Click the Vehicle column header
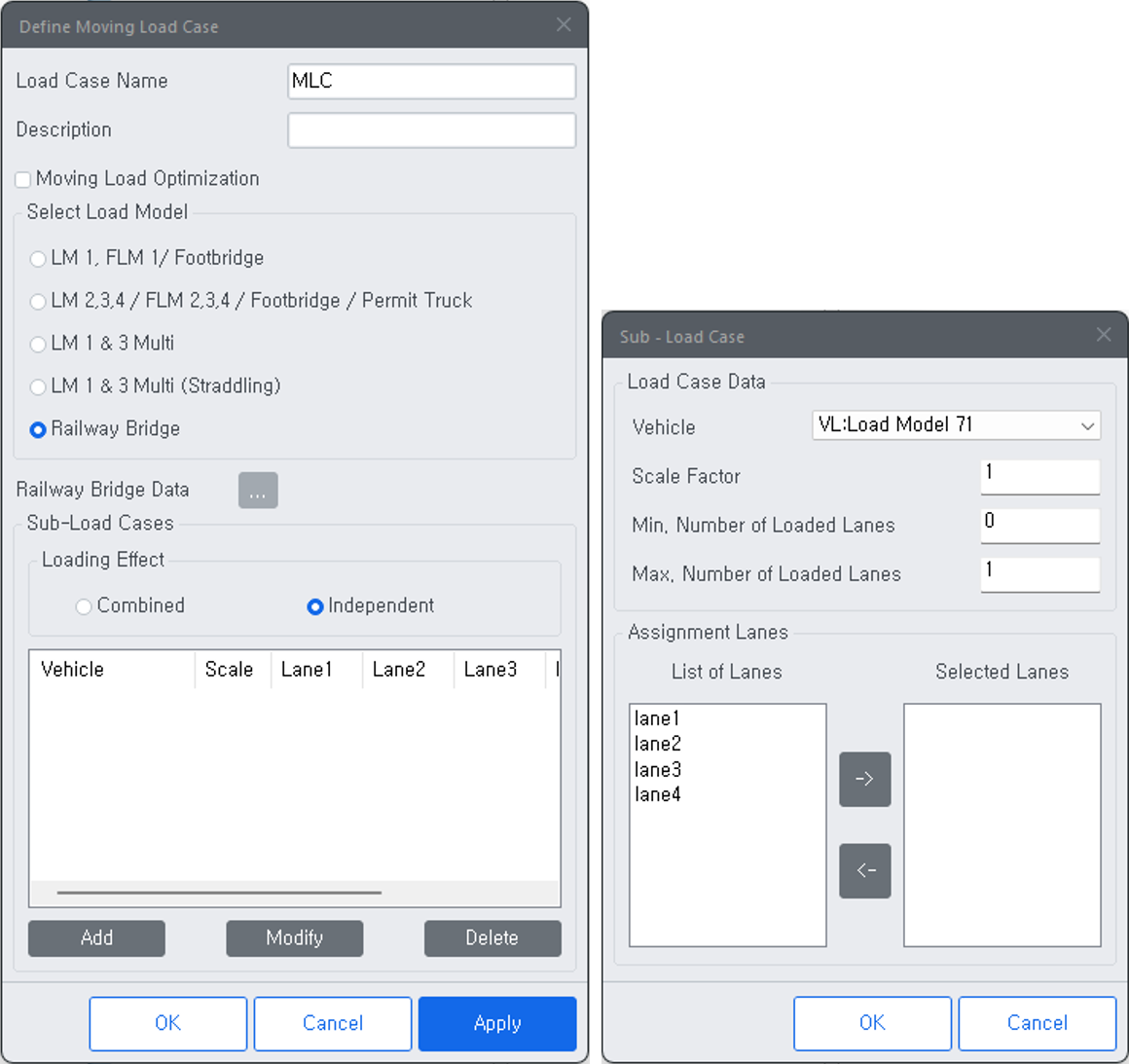 tap(112, 670)
